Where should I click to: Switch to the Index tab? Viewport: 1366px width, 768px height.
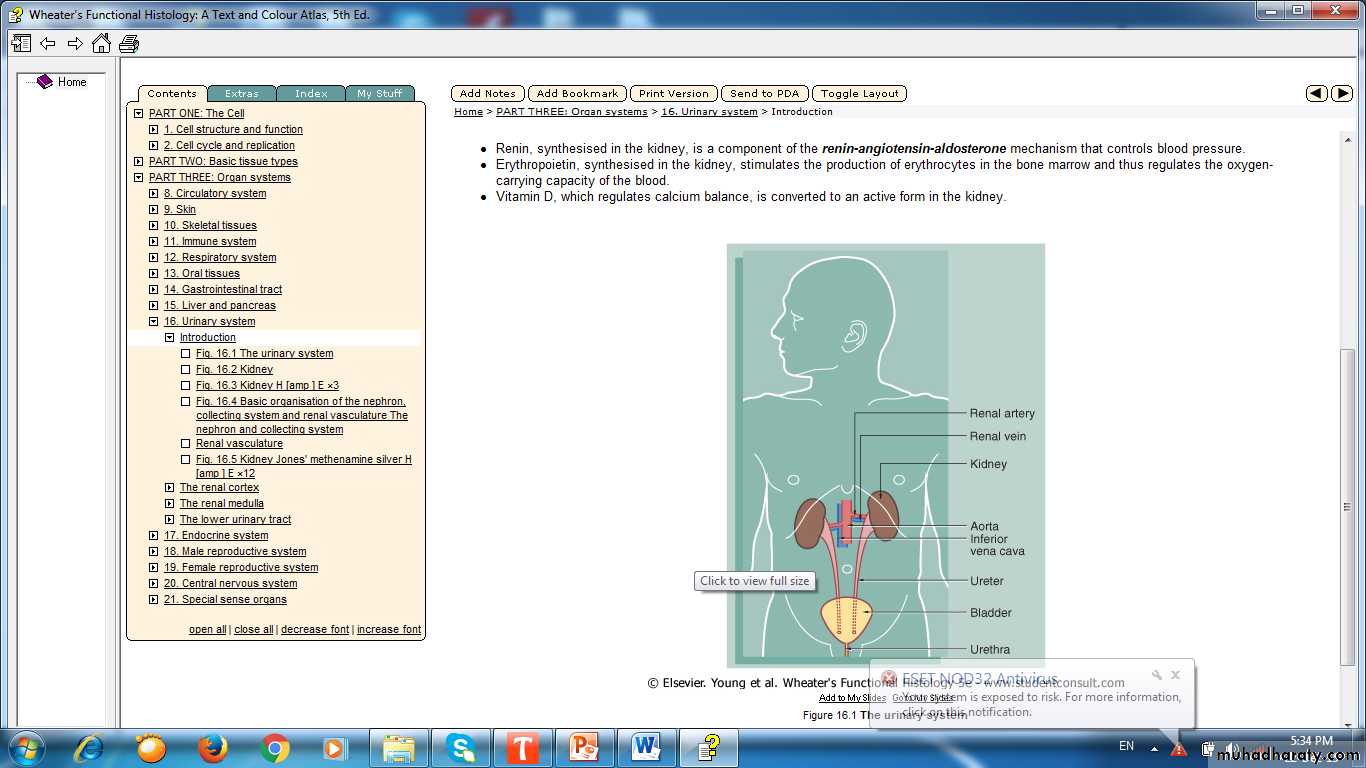311,93
